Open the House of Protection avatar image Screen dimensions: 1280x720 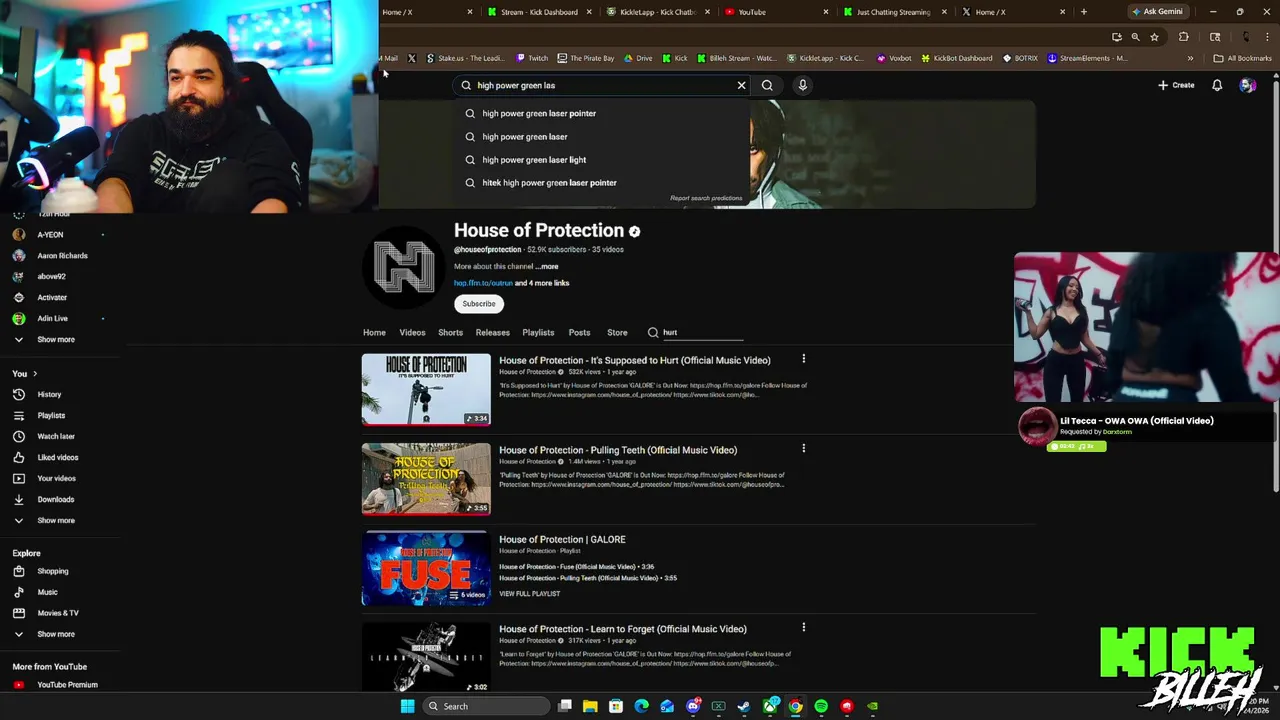pyautogui.click(x=404, y=267)
